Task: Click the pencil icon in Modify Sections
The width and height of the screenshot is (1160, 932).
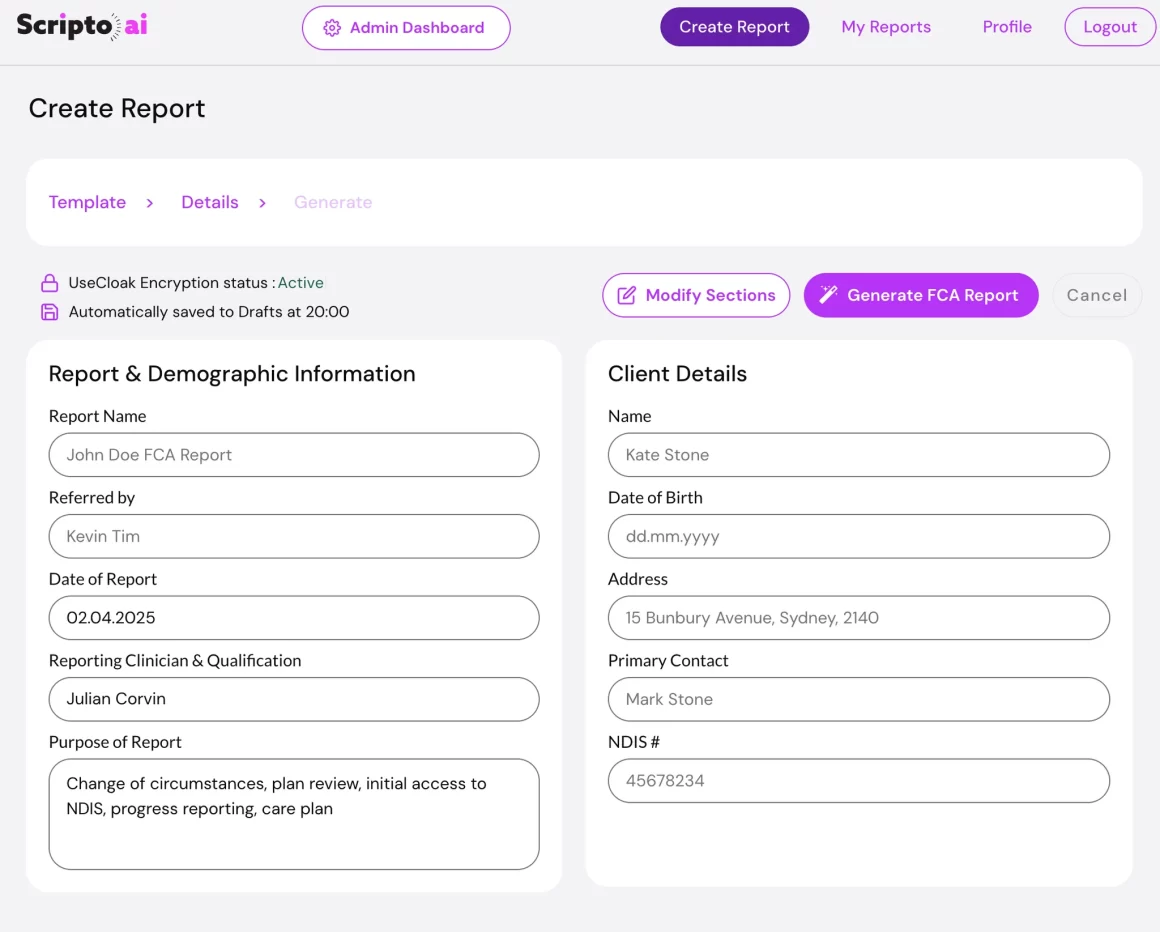Action: [627, 295]
